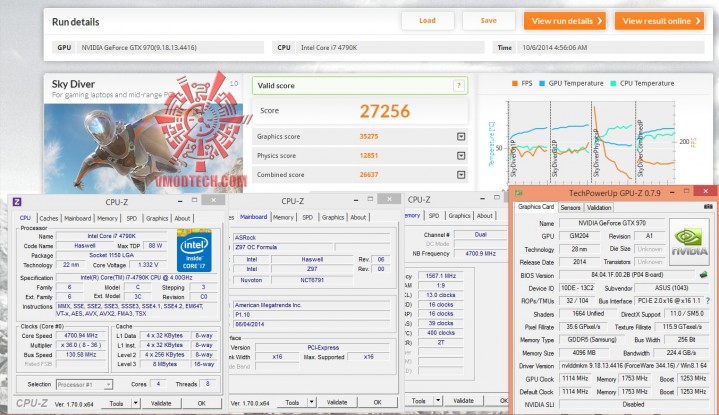Open Tools dropdown arrow in CPU tab window

136,403
